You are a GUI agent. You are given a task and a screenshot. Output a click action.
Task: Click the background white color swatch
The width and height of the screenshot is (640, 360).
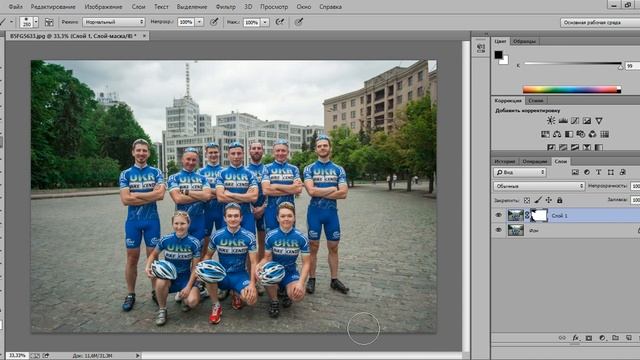pyautogui.click(x=505, y=61)
